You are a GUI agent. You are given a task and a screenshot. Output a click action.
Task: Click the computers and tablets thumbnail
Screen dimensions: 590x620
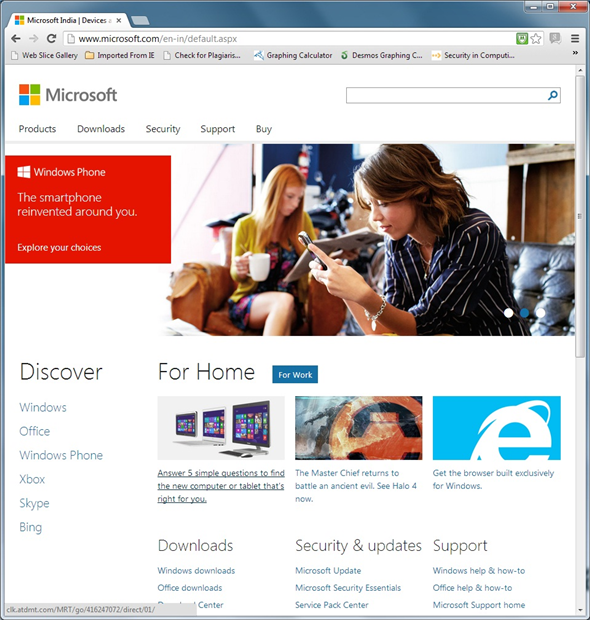tap(221, 428)
